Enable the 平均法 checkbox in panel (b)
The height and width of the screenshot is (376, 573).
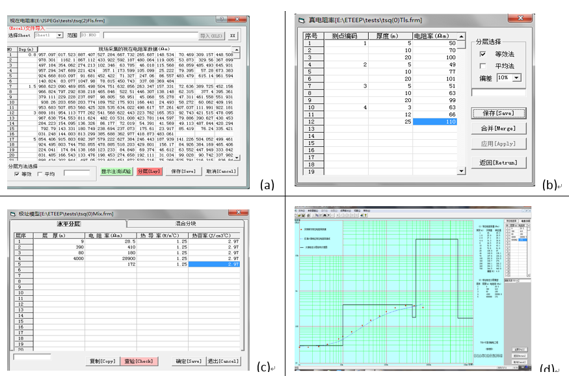coord(483,66)
